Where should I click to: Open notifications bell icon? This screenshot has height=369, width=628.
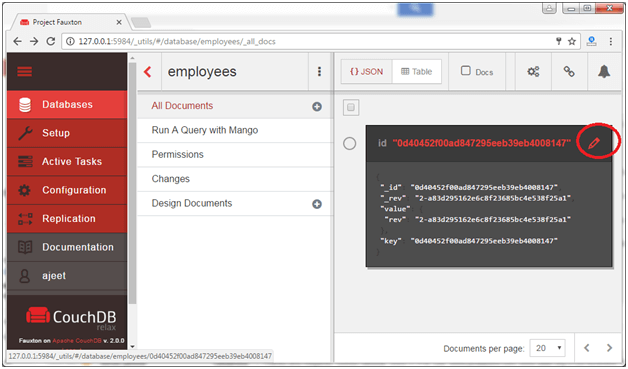(604, 72)
